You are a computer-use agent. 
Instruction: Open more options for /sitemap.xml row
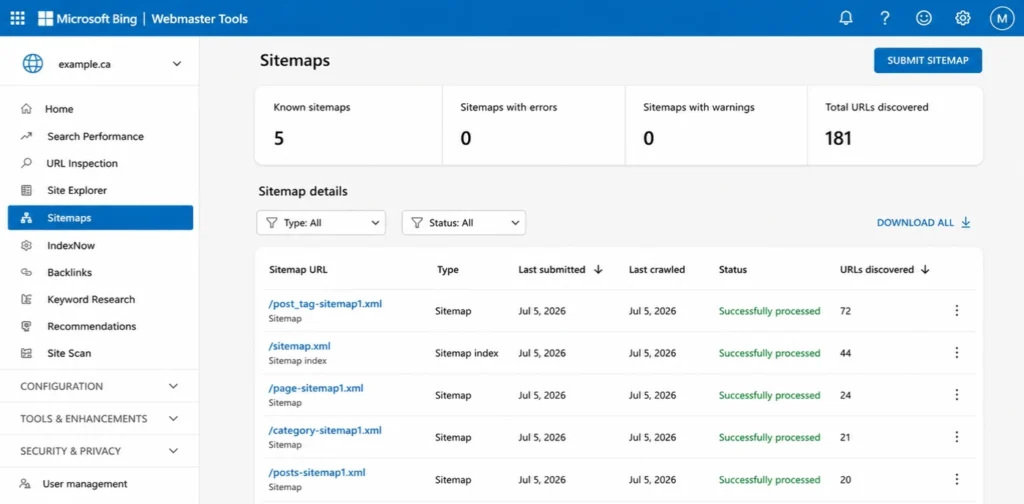tap(957, 353)
